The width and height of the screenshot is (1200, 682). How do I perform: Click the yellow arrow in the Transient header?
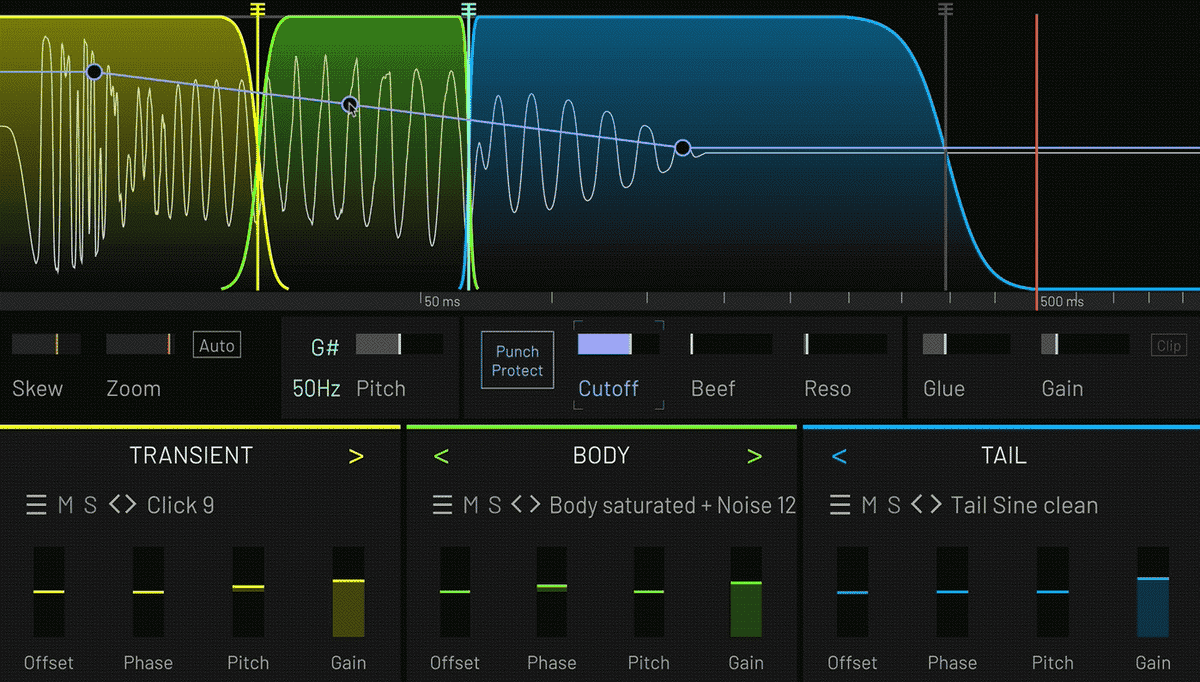356,455
